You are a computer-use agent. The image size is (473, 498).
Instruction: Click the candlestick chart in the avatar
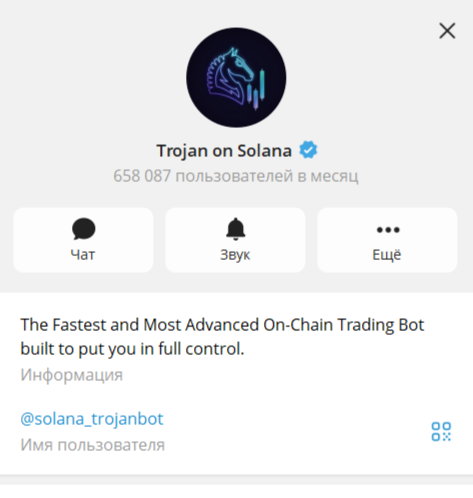(x=256, y=89)
